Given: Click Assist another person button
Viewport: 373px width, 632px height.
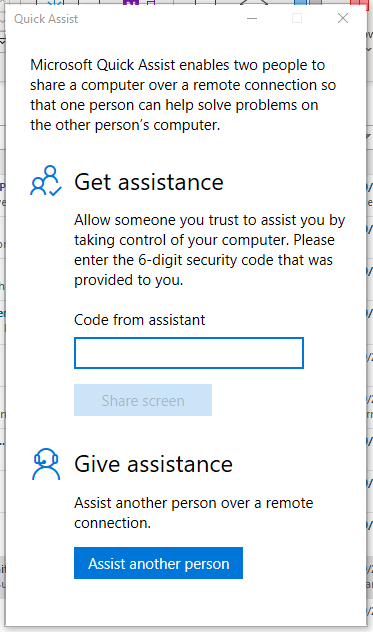Looking at the screenshot, I should (158, 563).
